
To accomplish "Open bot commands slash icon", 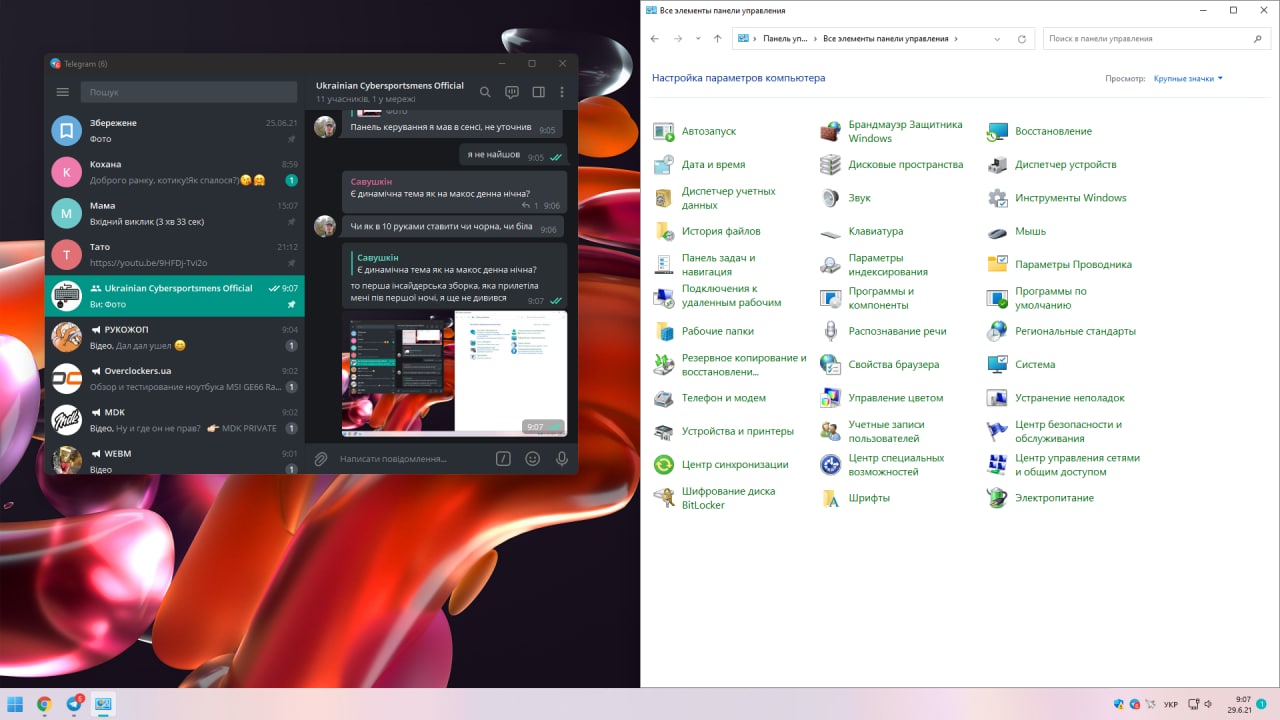I will 504,459.
